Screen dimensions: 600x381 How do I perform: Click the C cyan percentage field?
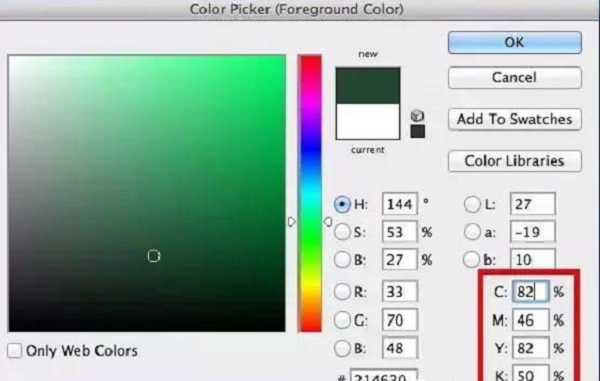tap(530, 292)
